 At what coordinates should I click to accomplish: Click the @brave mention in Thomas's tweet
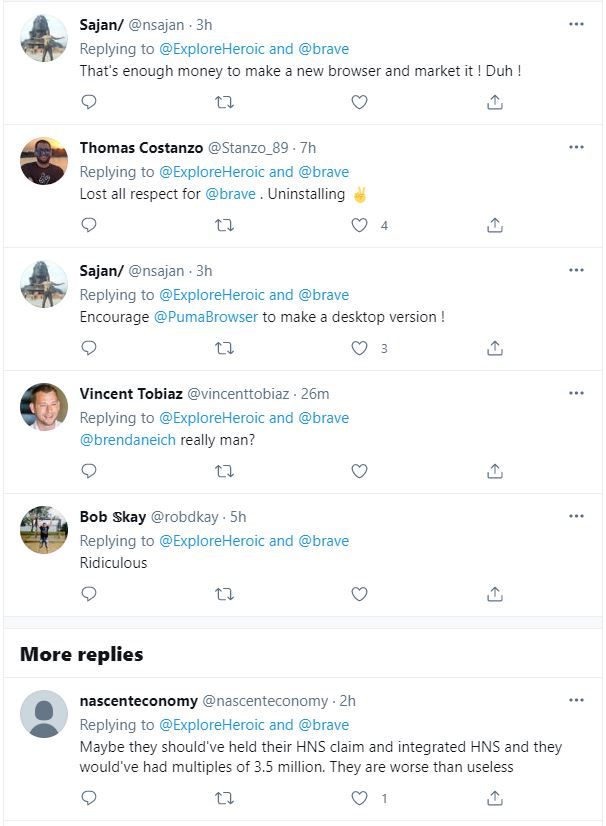point(231,194)
